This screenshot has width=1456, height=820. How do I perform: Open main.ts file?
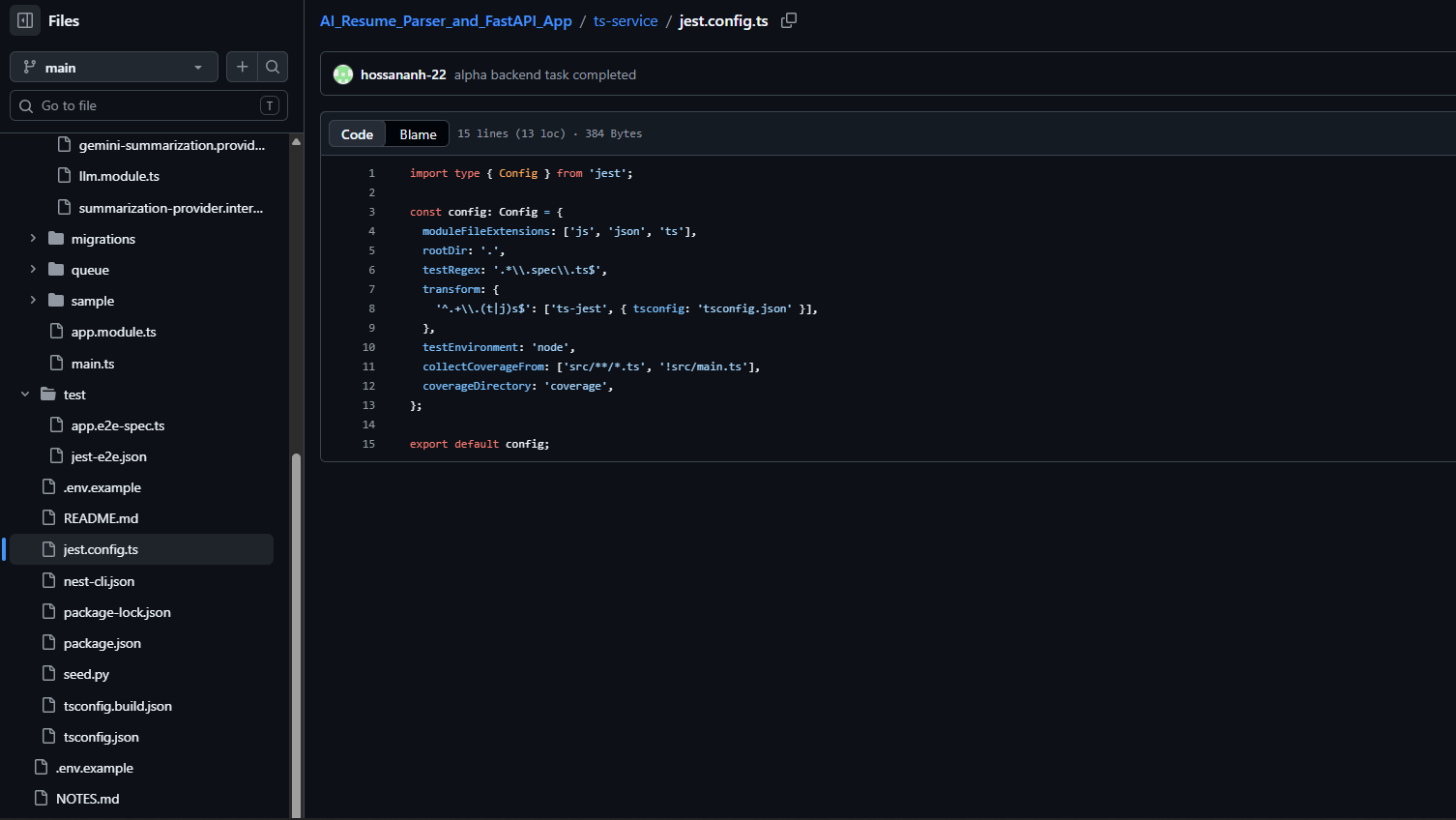tap(93, 364)
